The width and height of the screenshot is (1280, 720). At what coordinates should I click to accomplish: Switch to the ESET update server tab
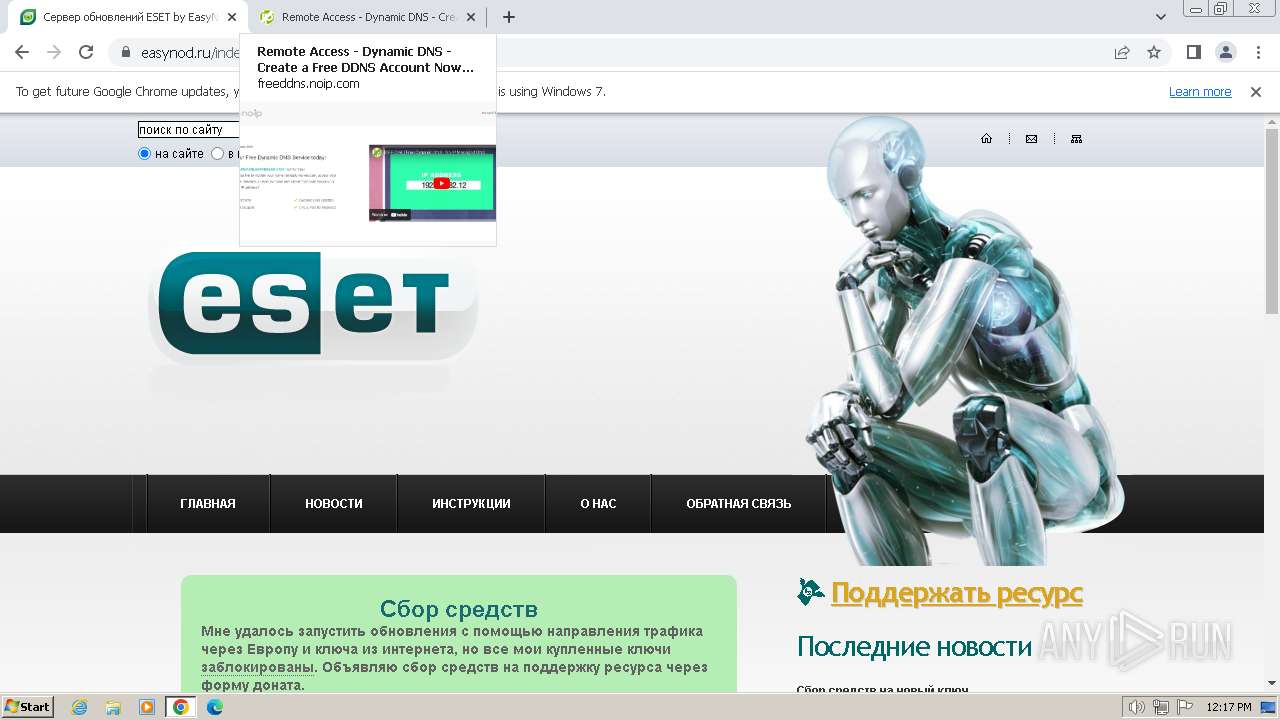[127, 17]
